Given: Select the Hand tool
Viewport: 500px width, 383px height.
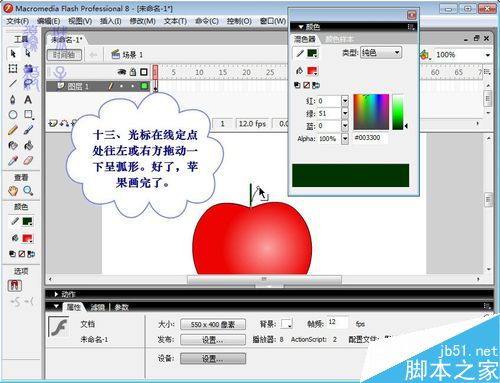Looking at the screenshot, I should coord(13,191).
